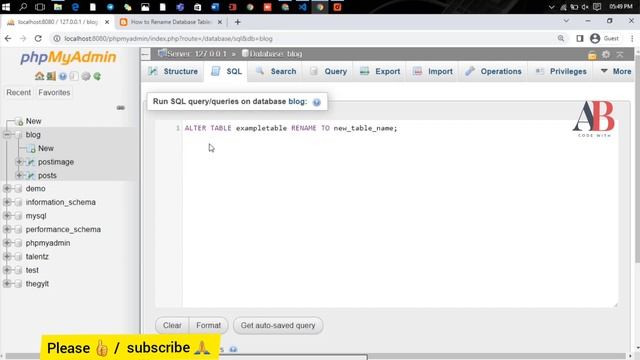
Task: Select the postimage table
Action: [56, 162]
